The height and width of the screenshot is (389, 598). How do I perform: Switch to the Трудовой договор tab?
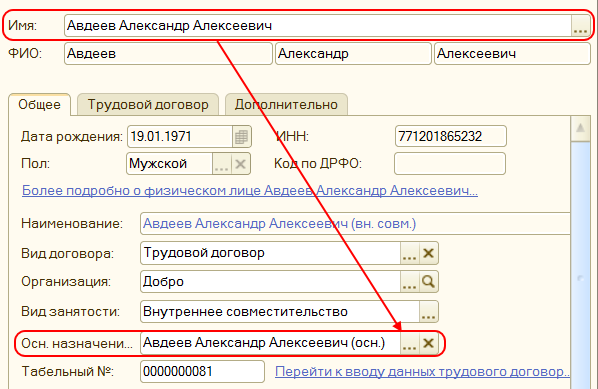[x=148, y=104]
